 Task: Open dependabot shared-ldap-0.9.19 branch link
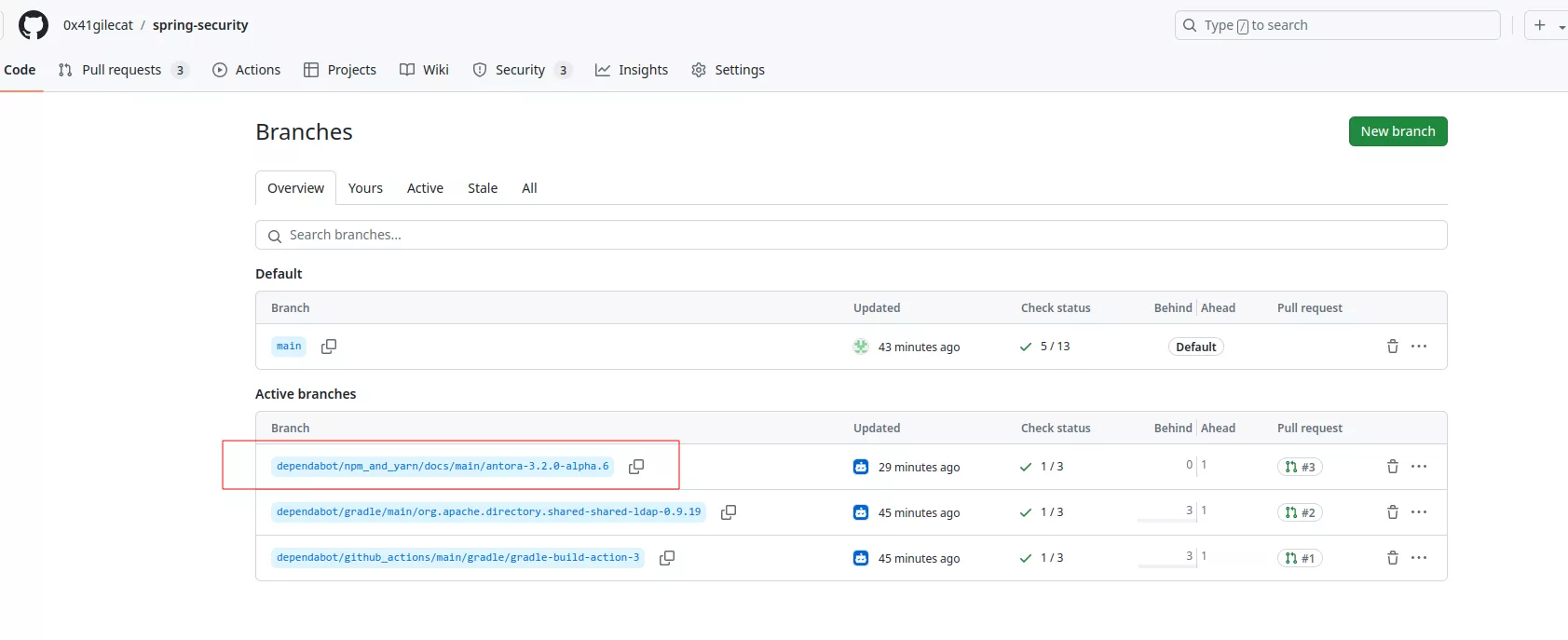pyautogui.click(x=488, y=512)
